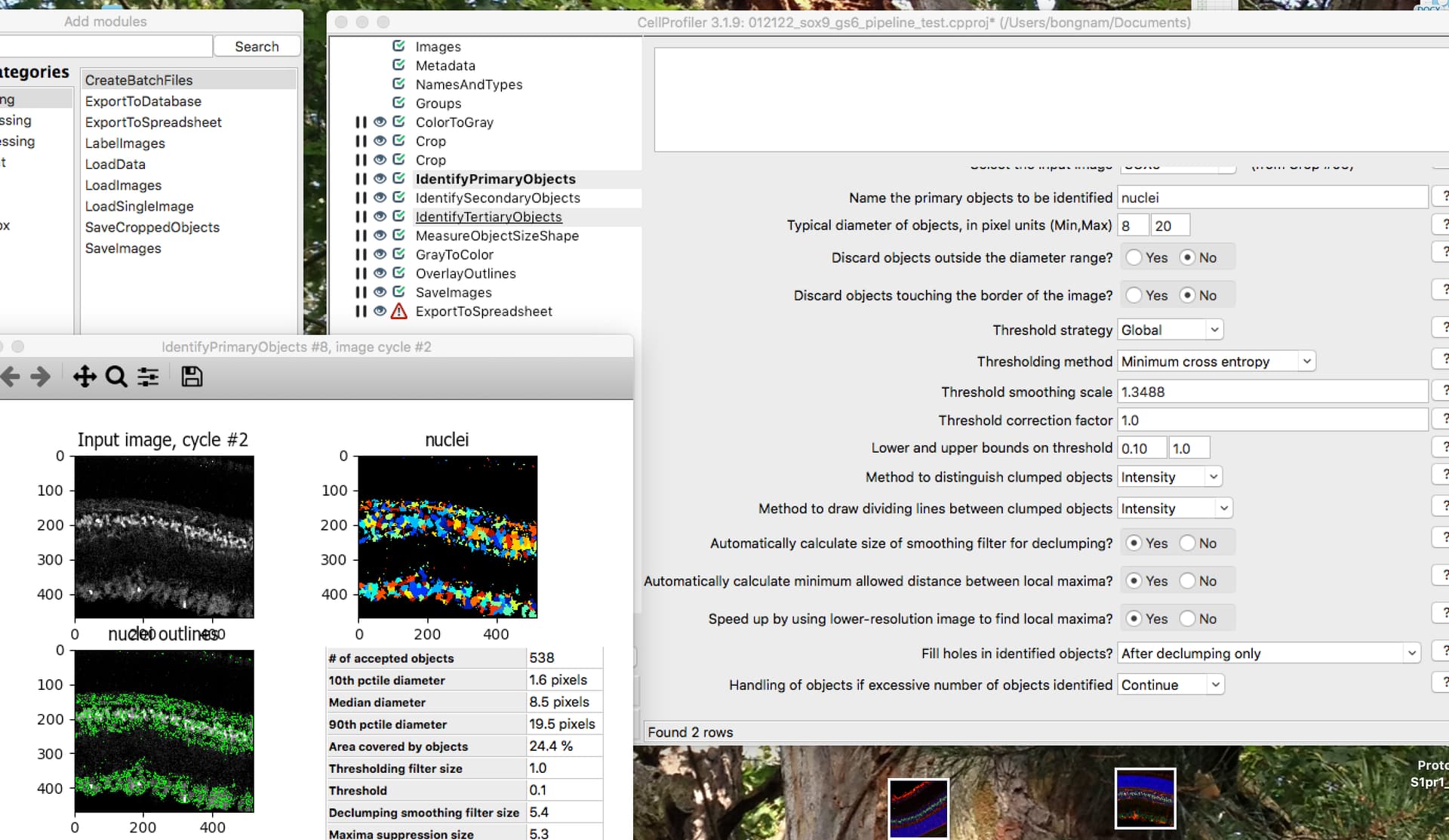Select IdentifySecondaryObjects in the pipeline list
This screenshot has width=1449, height=840.
497,198
